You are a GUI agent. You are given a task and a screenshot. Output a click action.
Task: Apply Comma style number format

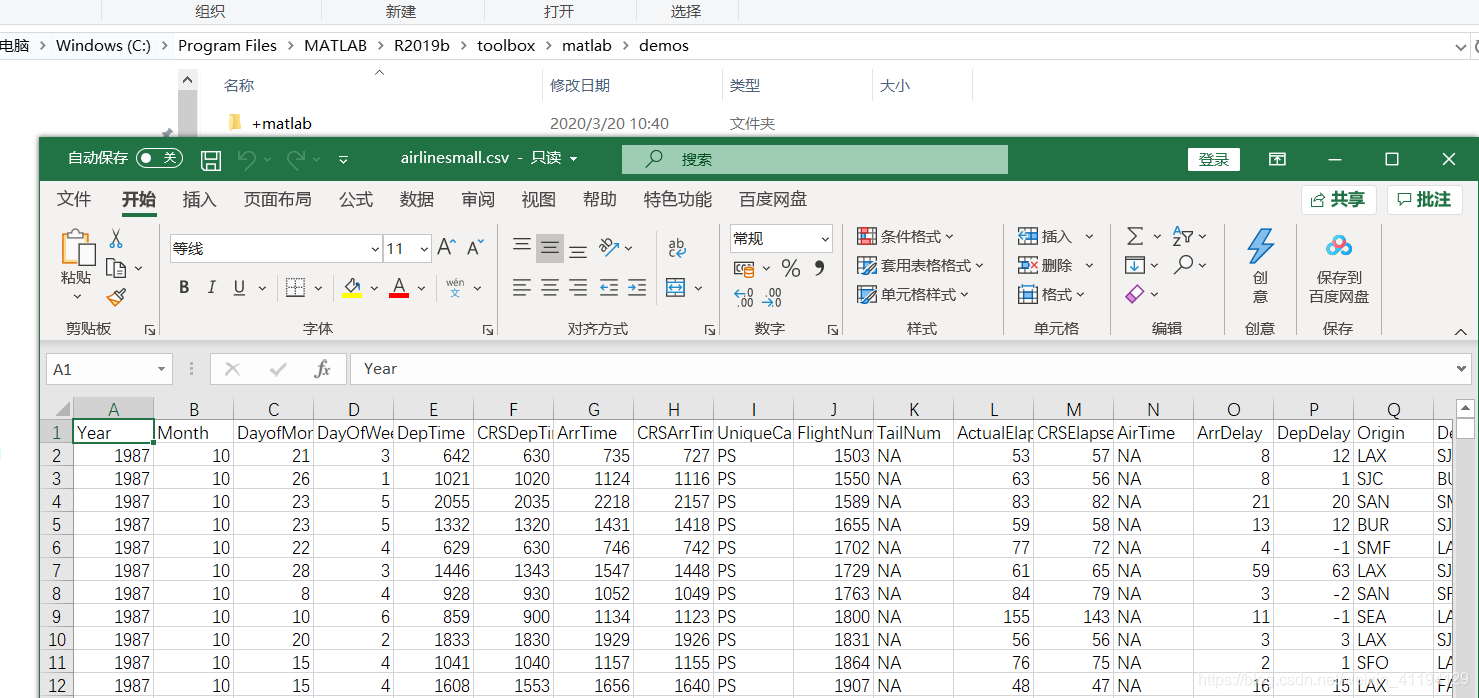click(820, 268)
